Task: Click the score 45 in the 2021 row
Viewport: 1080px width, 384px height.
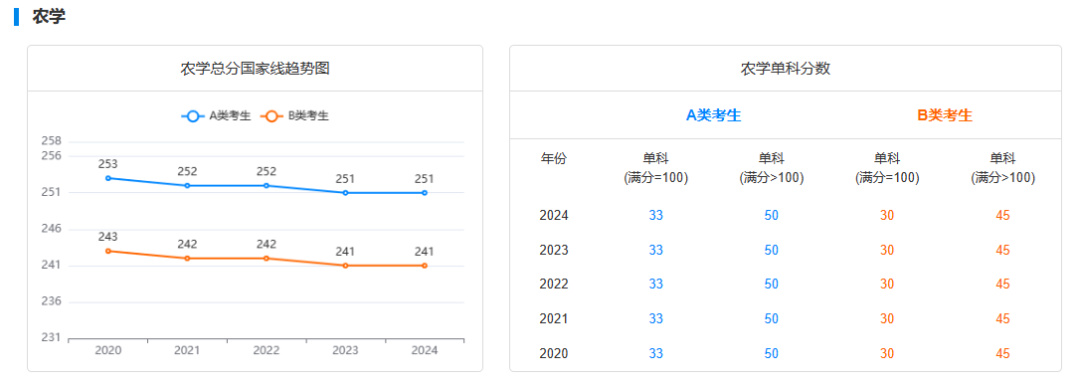Action: (x=1003, y=319)
